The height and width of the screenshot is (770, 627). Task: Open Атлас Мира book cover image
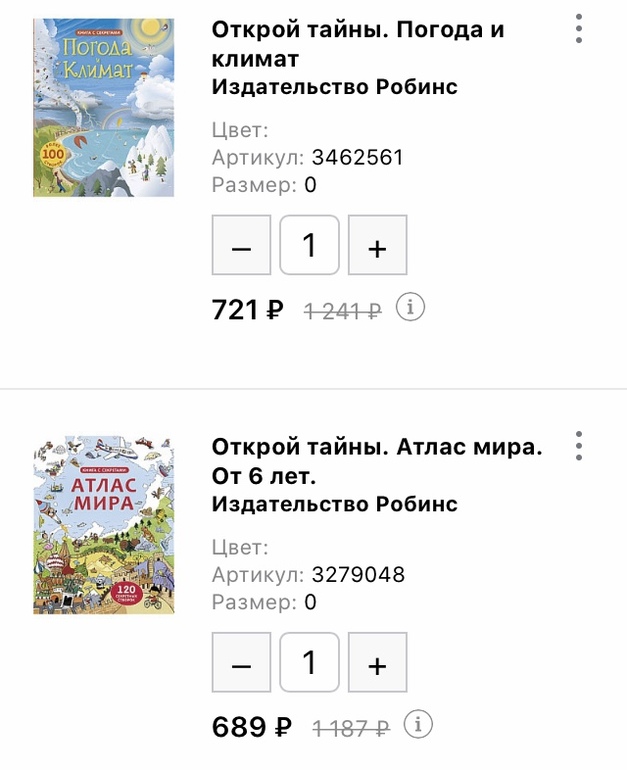103,524
